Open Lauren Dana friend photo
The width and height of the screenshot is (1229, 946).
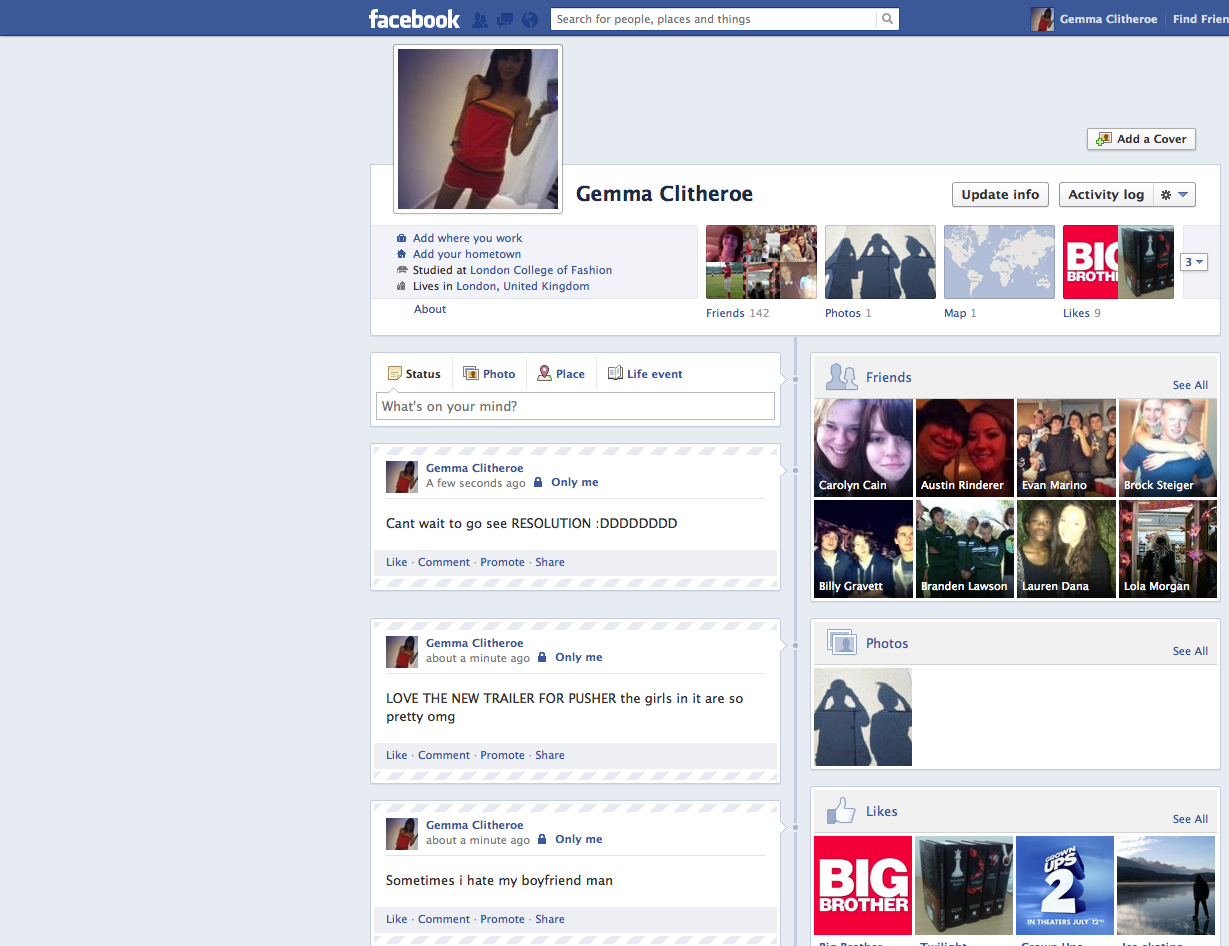[1066, 549]
